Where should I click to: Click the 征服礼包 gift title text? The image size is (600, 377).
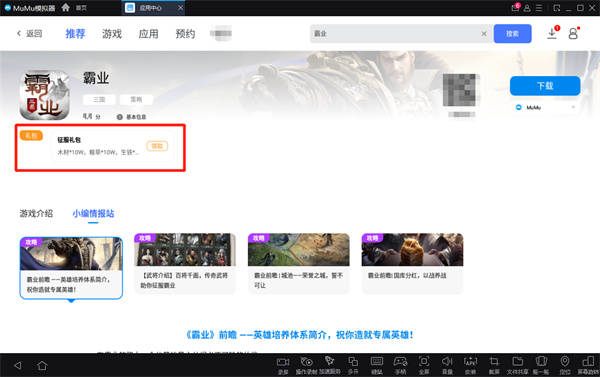(x=69, y=140)
